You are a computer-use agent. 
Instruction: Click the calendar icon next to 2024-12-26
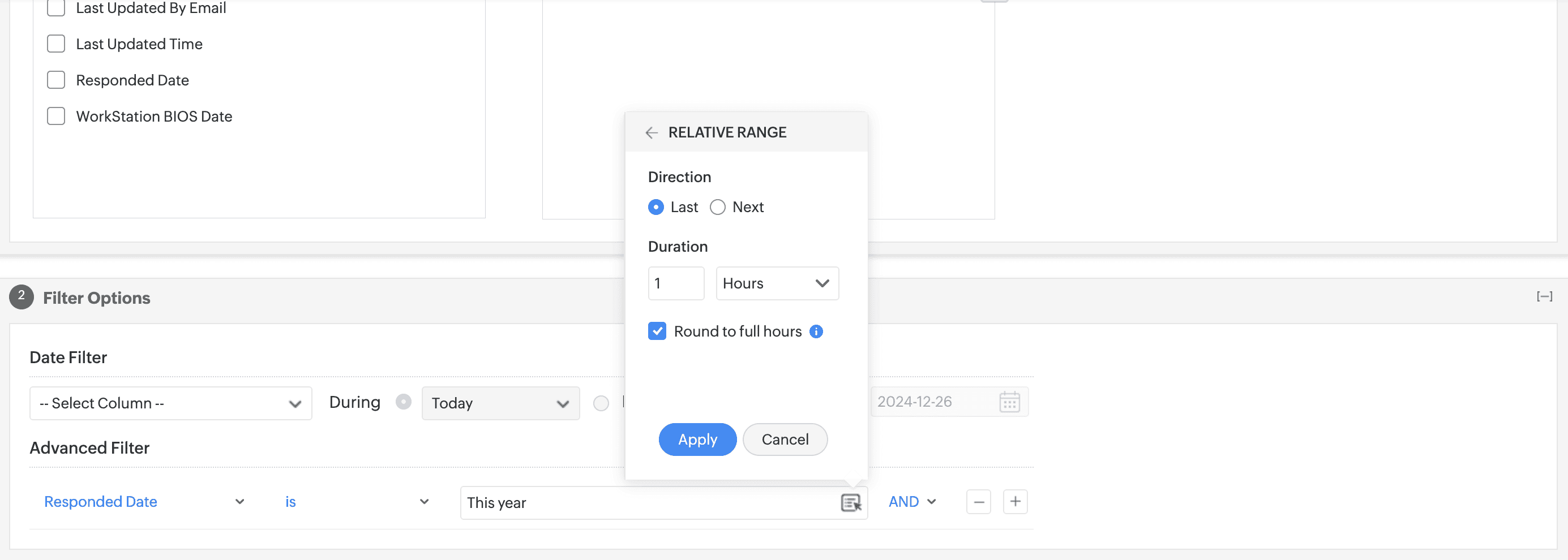point(1009,402)
